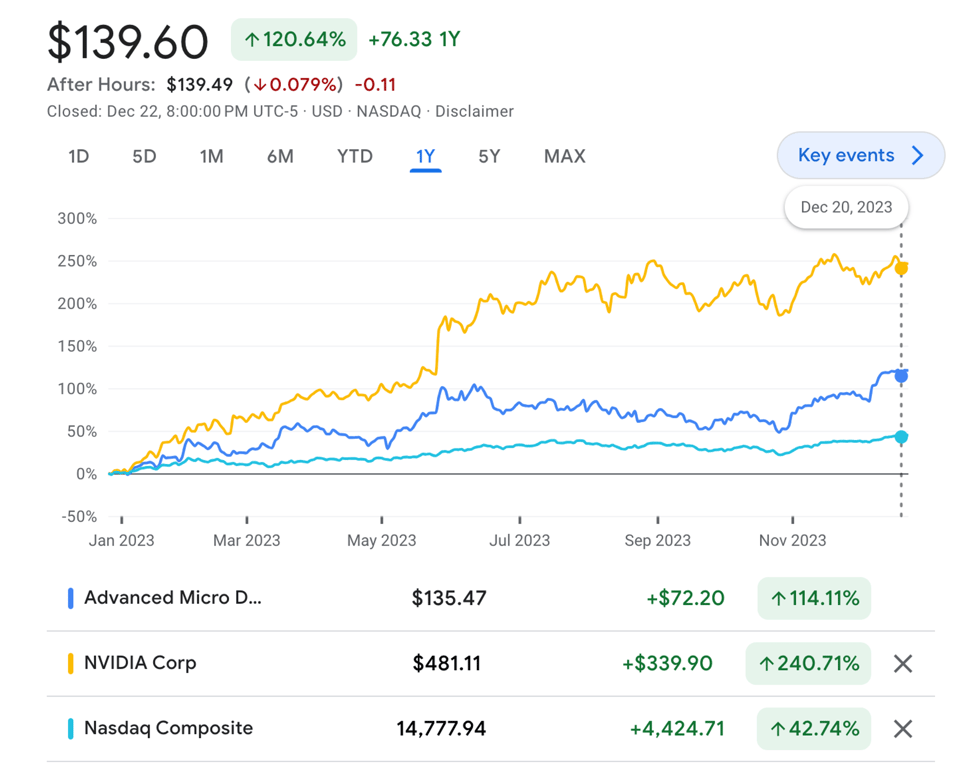Open the Advanced Micro Devices row

pyautogui.click(x=172, y=598)
